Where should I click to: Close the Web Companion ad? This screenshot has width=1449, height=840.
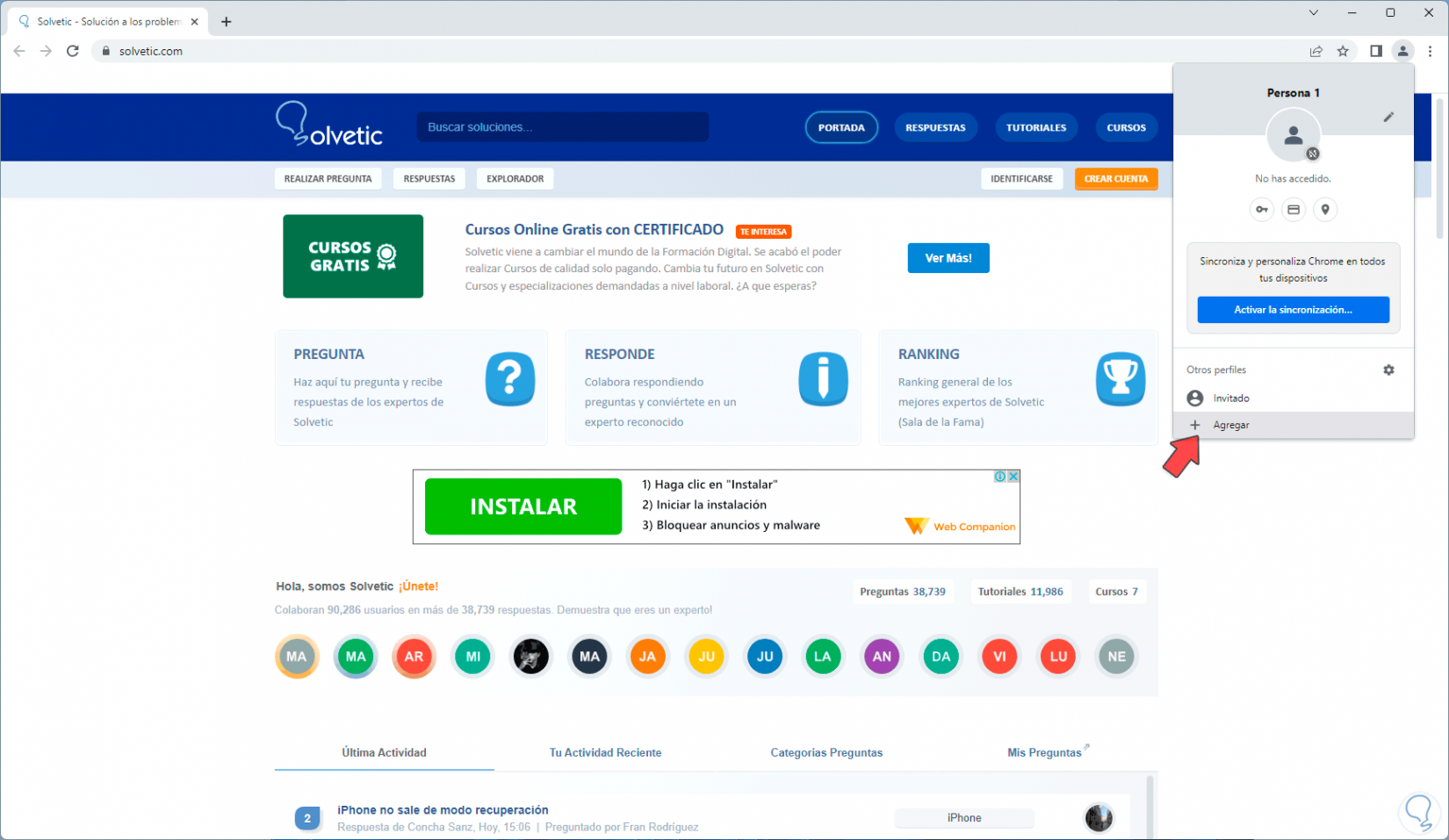1013,477
